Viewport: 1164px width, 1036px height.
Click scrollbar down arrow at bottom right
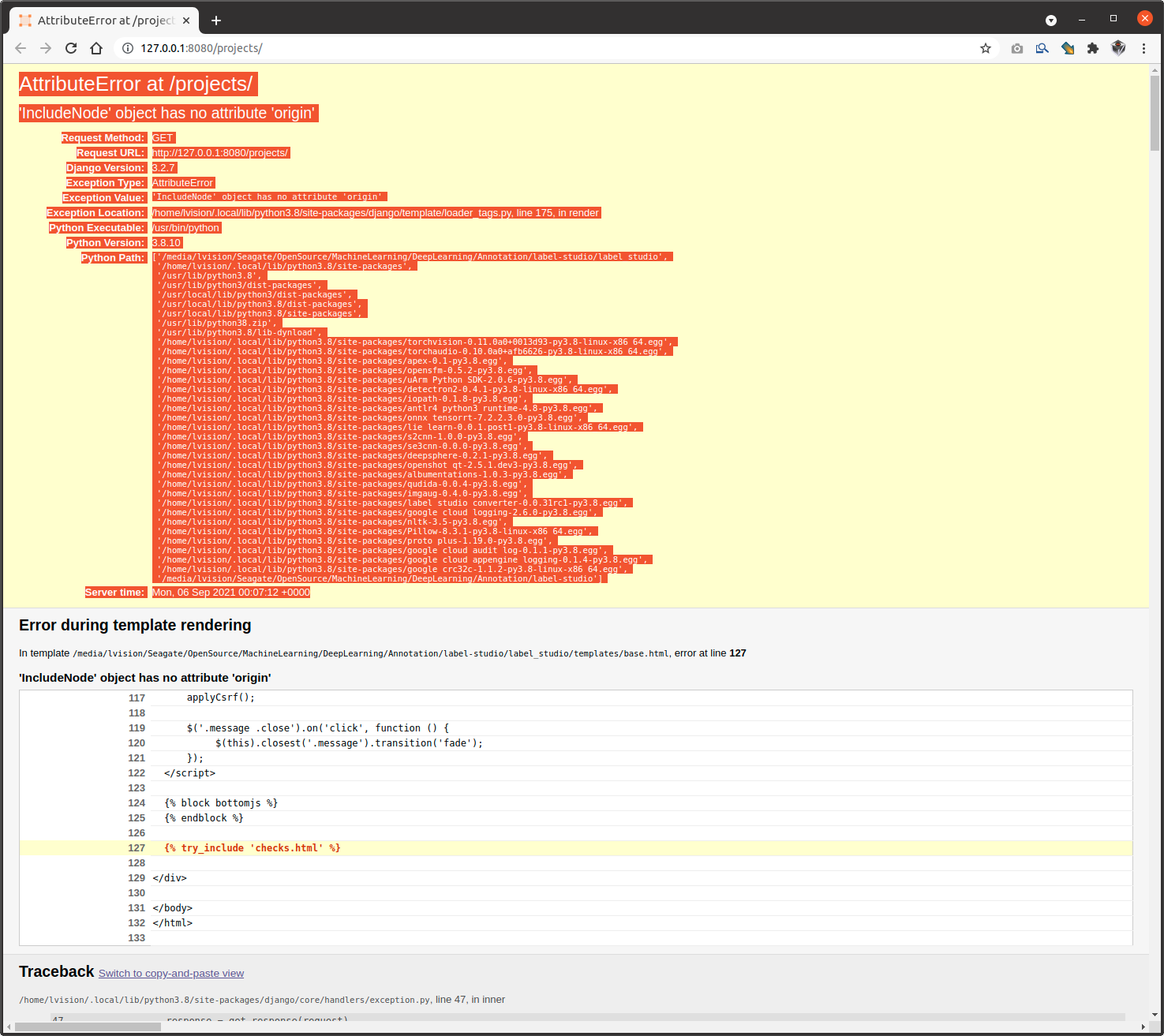click(1155, 1015)
